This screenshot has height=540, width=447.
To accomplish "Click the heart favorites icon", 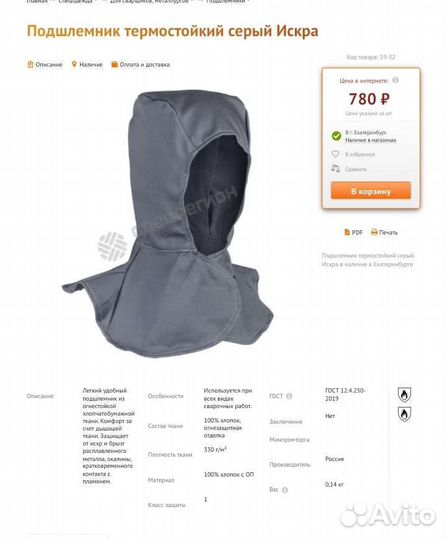I will pyautogui.click(x=335, y=154).
